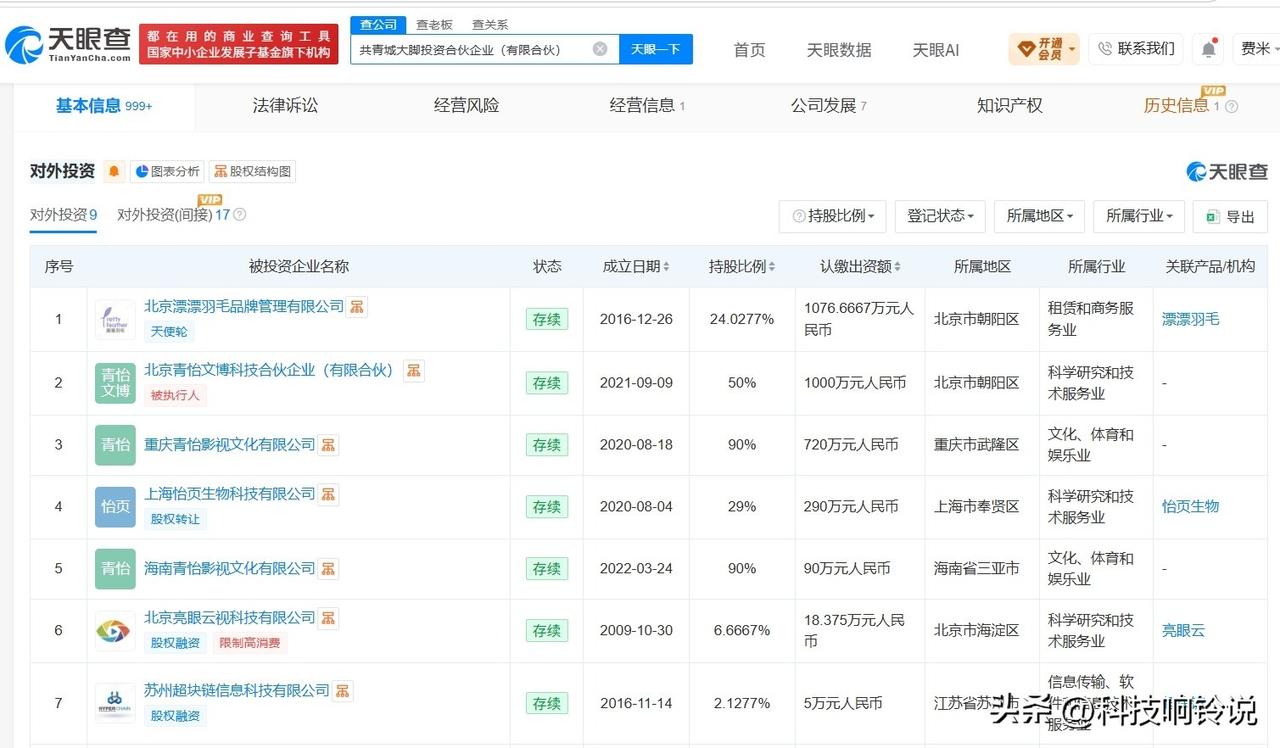
Task: Click equity structure icon next to 上海怡页生物科技有限公司
Action: click(328, 494)
